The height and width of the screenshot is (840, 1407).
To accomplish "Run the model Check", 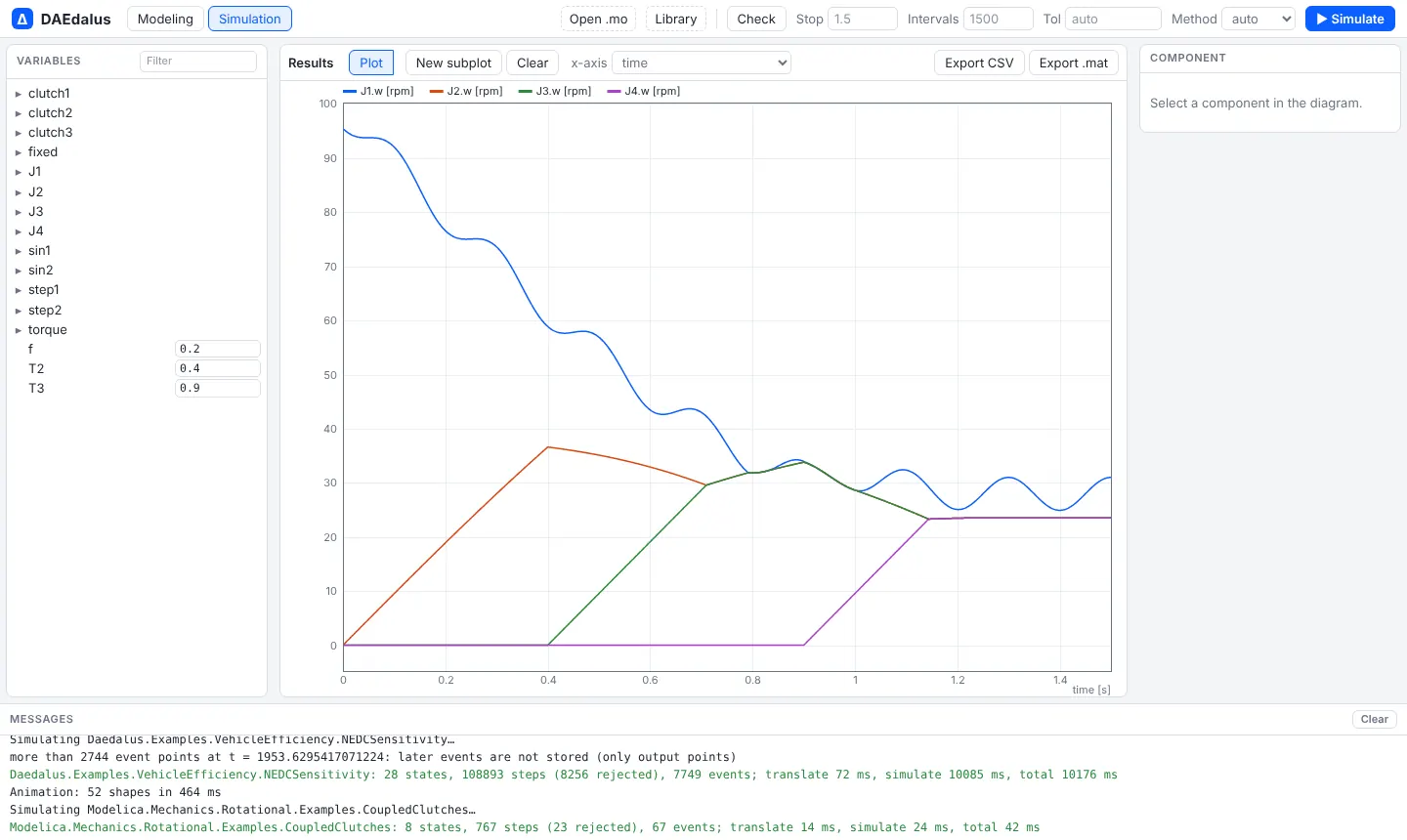I will (x=756, y=19).
